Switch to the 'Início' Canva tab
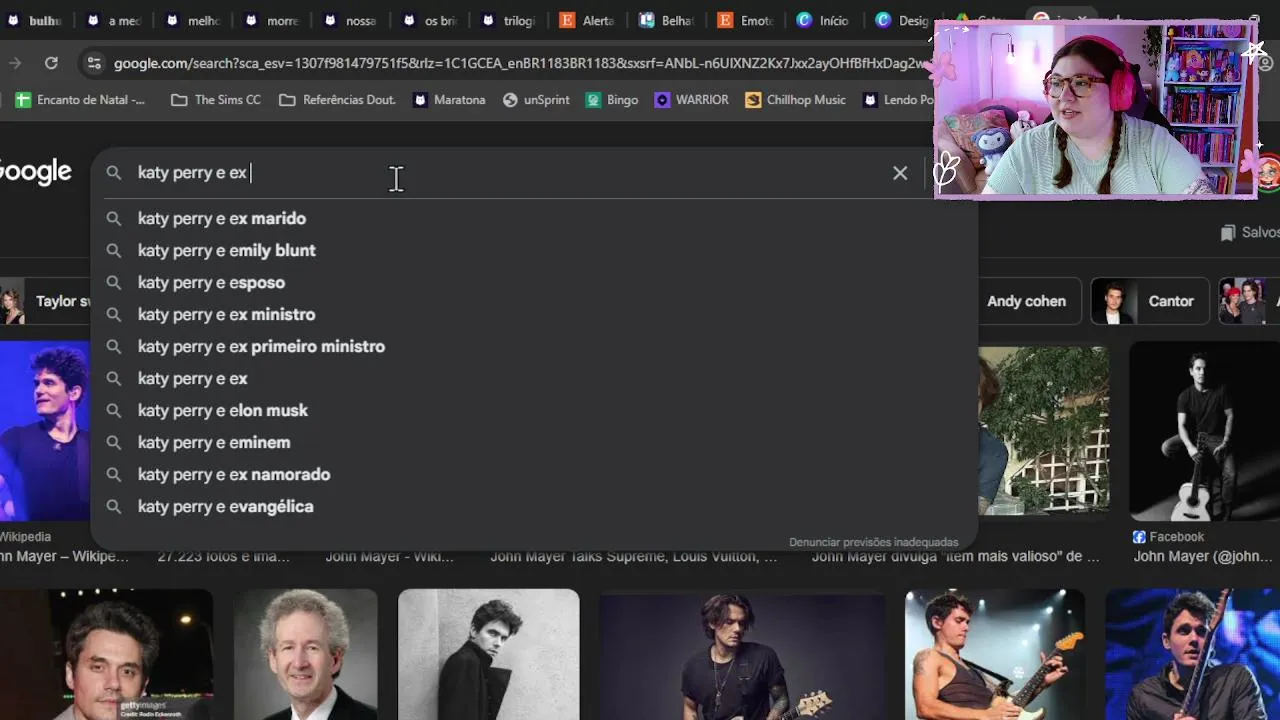Image resolution: width=1280 pixels, height=720 pixels. [x=823, y=20]
